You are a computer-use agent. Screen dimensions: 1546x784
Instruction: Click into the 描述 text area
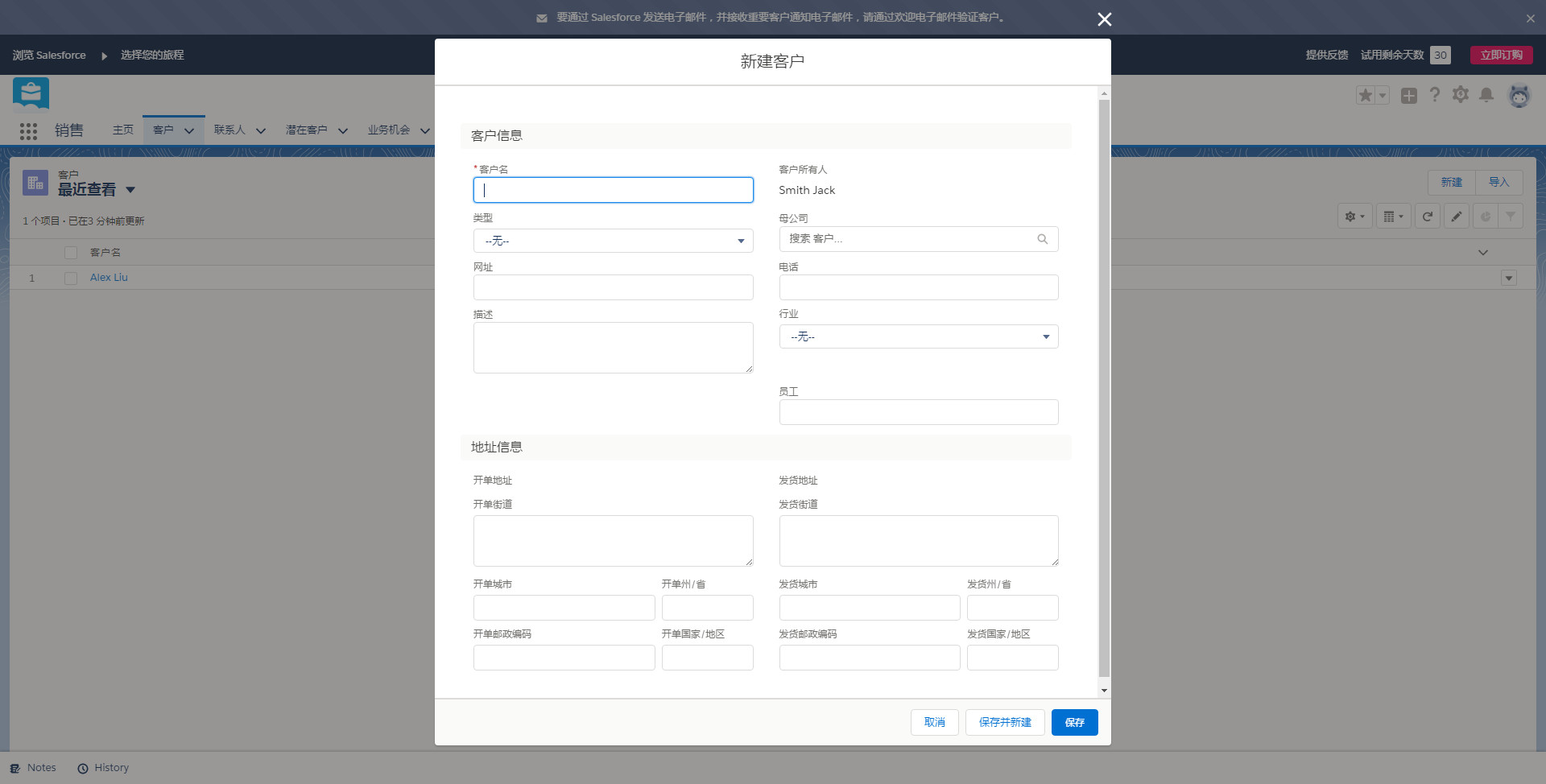(614, 348)
